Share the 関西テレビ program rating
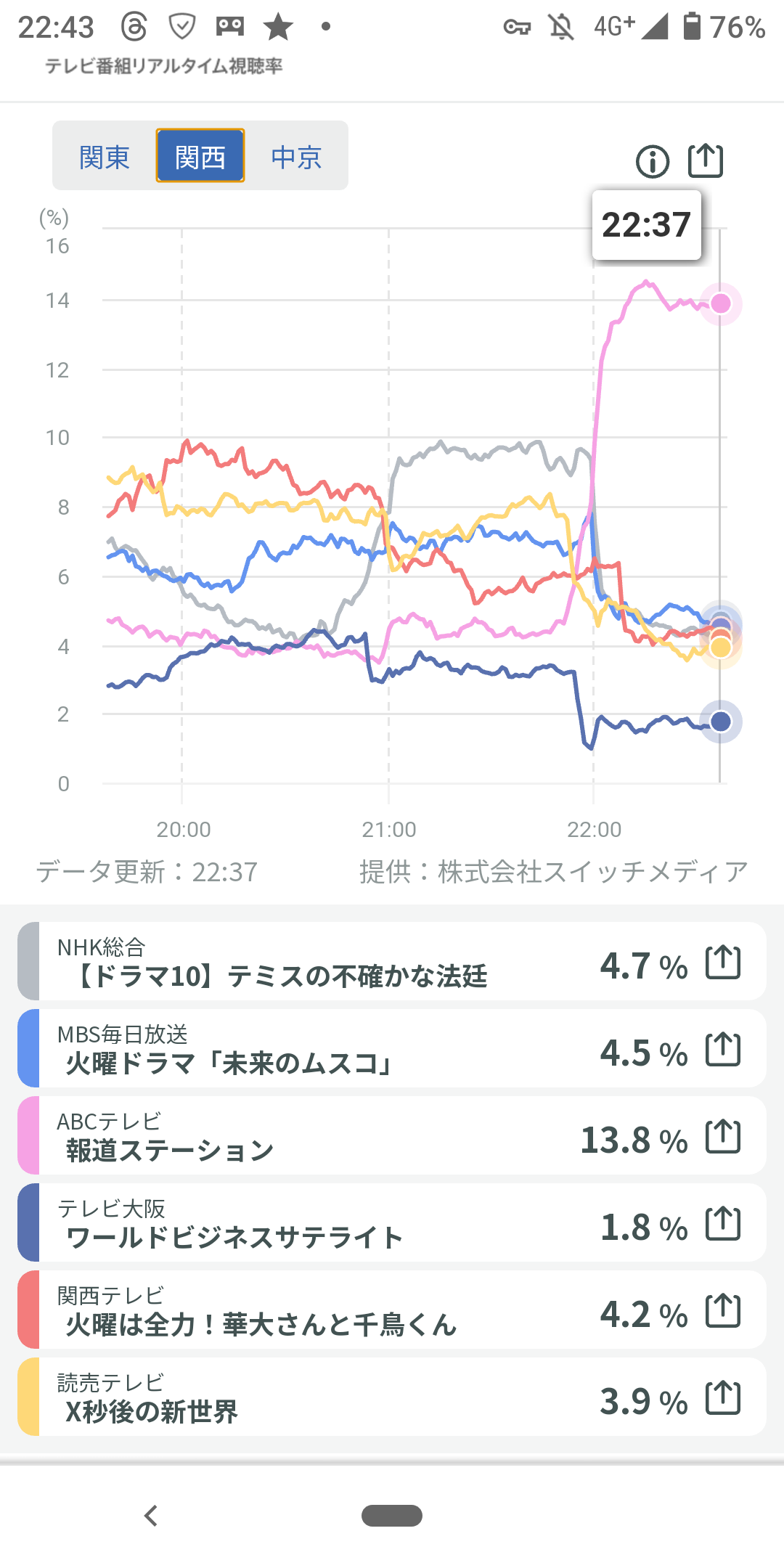This screenshot has height=1568, width=784. [x=723, y=1311]
